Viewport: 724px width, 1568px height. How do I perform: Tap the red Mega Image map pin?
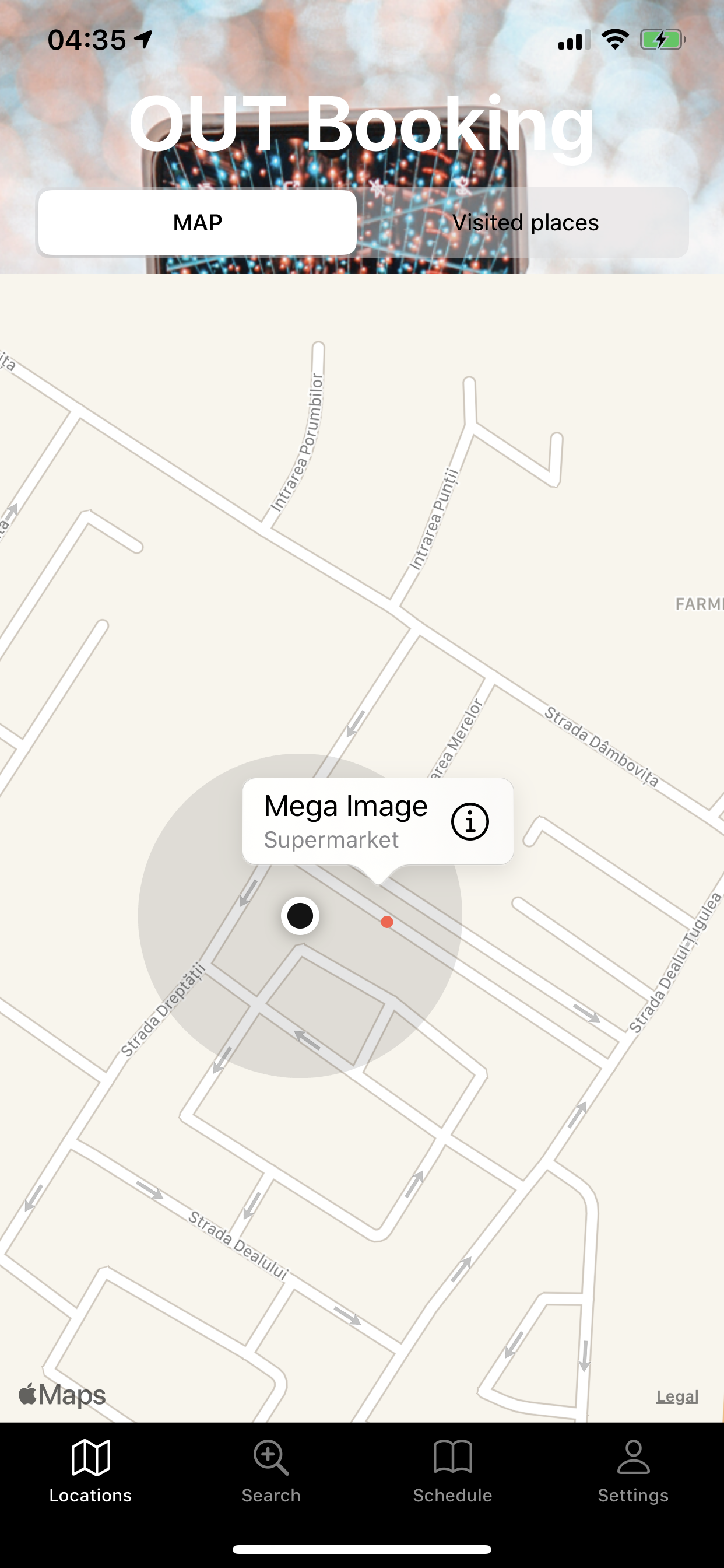[x=387, y=922]
